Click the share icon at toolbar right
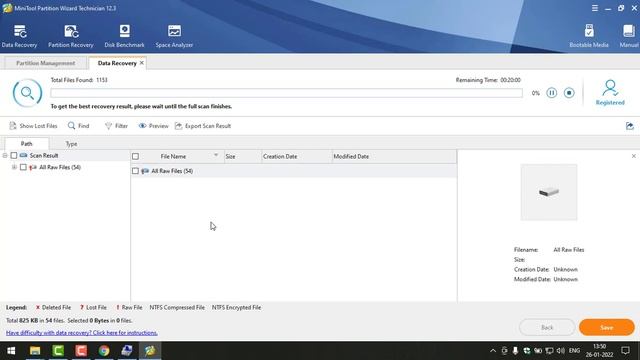640x360 pixels. click(630, 126)
